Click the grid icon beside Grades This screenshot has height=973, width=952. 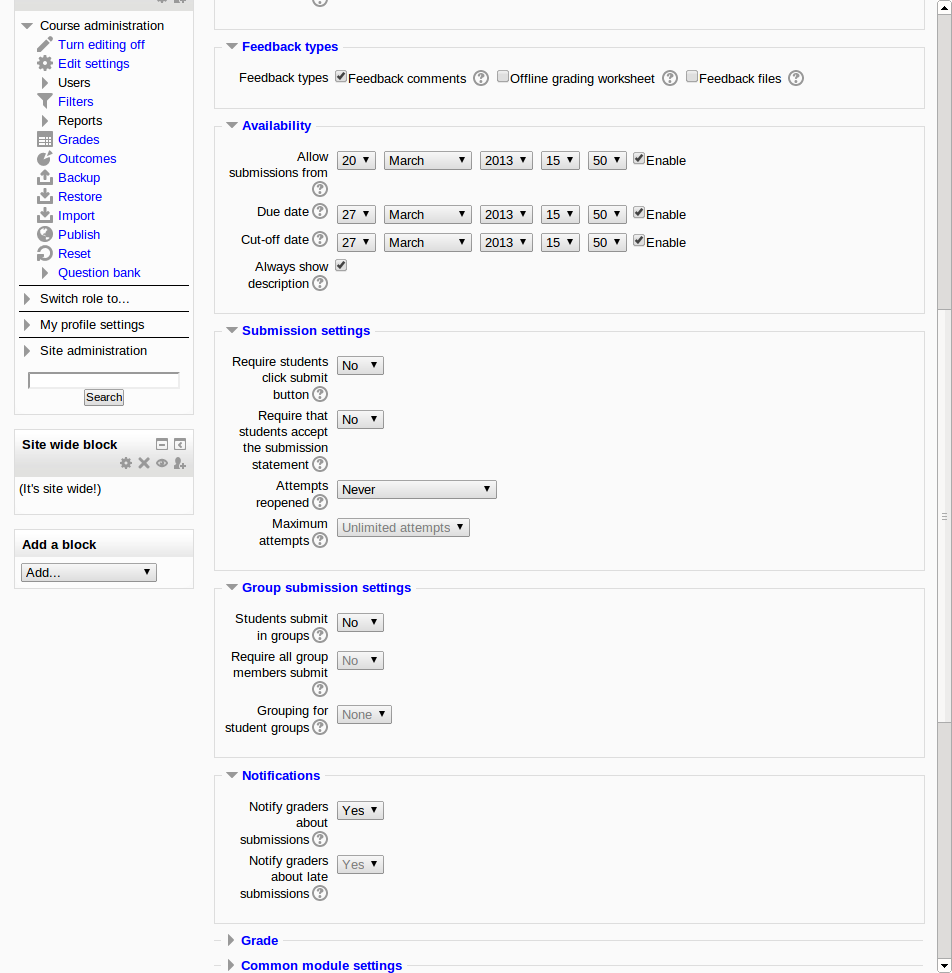pos(45,140)
